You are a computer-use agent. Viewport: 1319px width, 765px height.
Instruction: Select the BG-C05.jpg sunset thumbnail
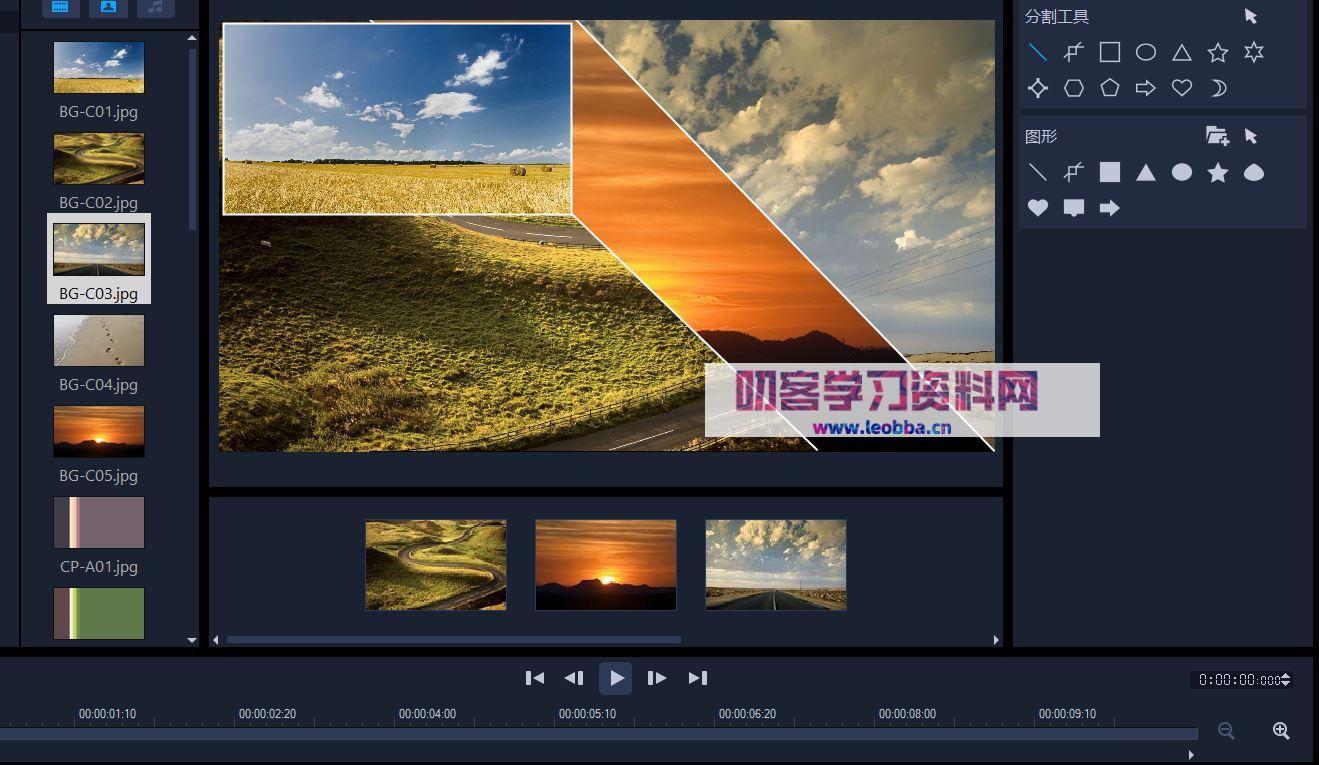click(98, 432)
